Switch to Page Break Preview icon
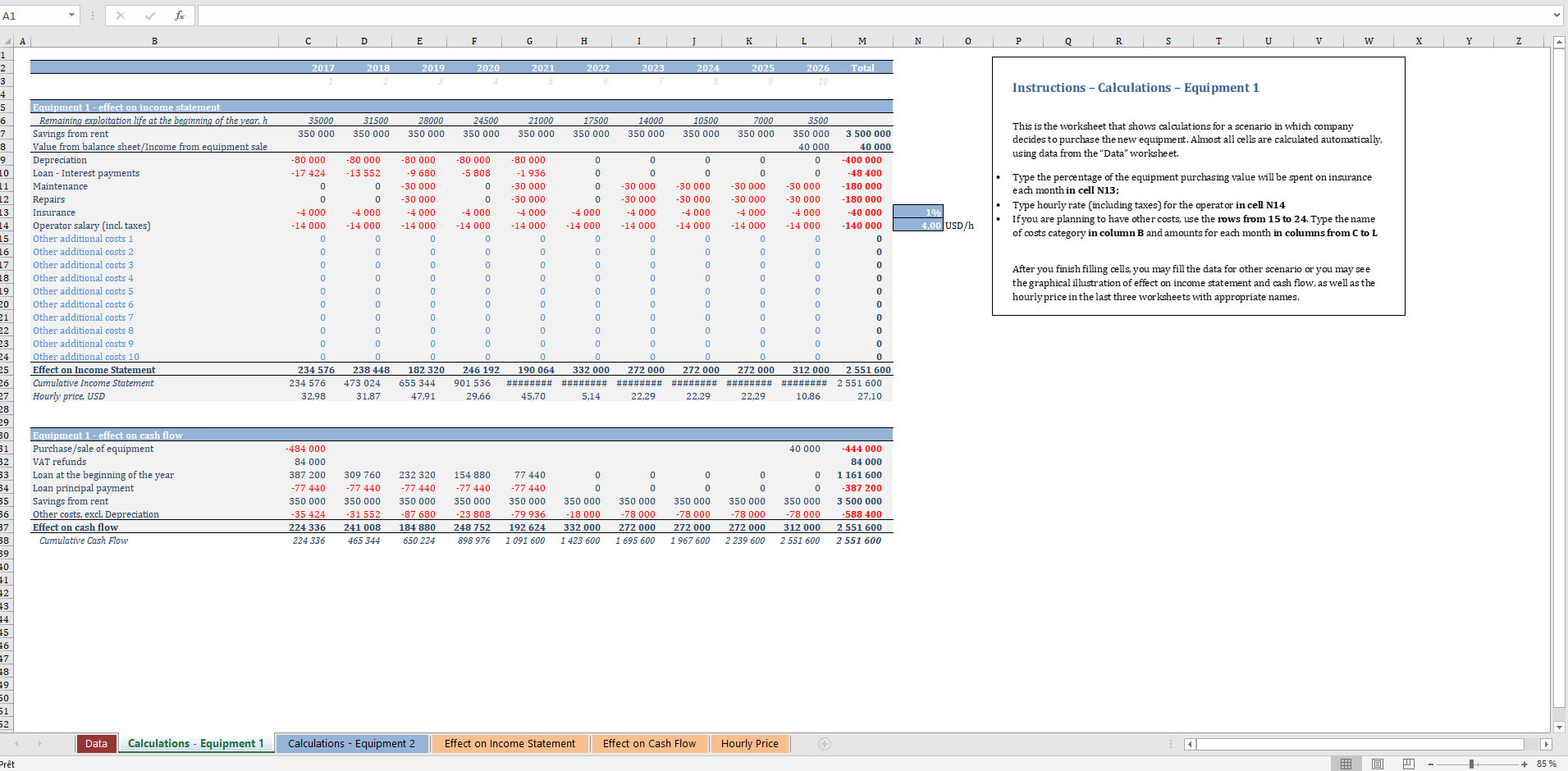 pos(1409,764)
